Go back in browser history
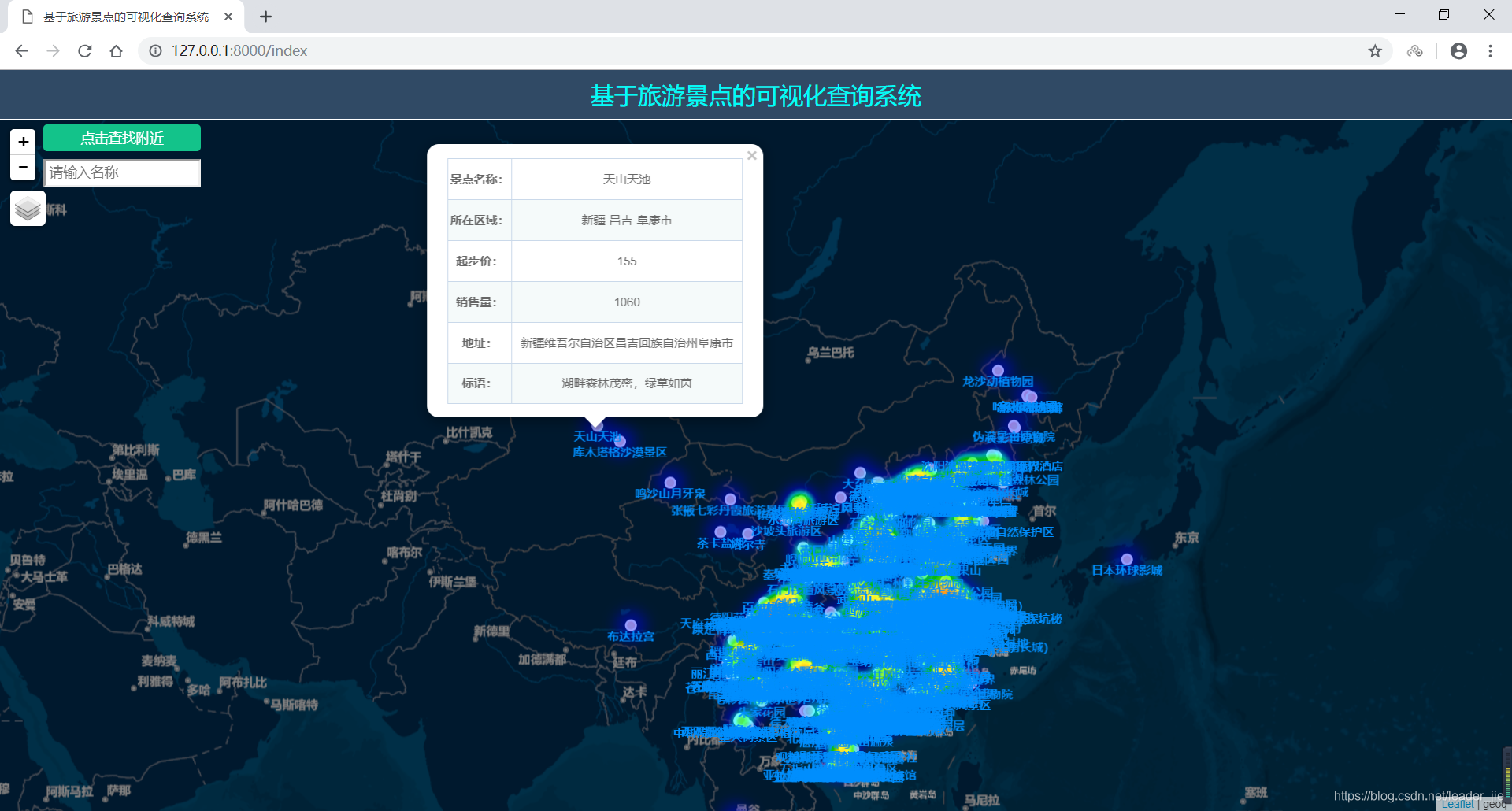The width and height of the screenshot is (1512, 811). [21, 51]
